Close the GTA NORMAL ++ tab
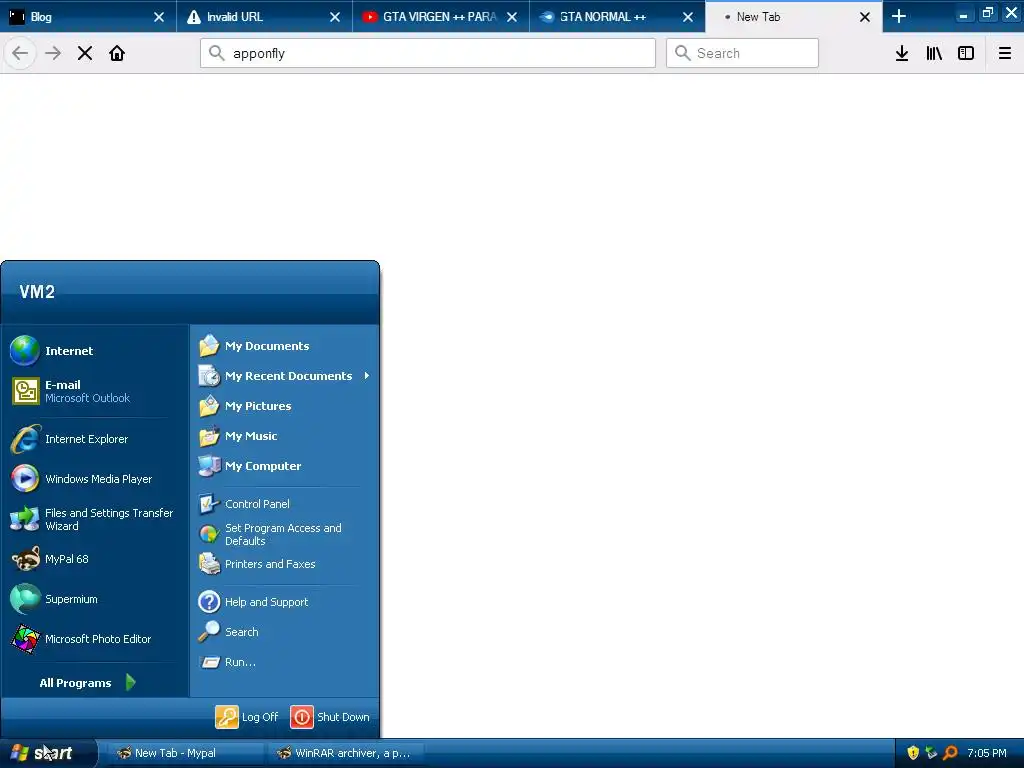 (x=688, y=17)
